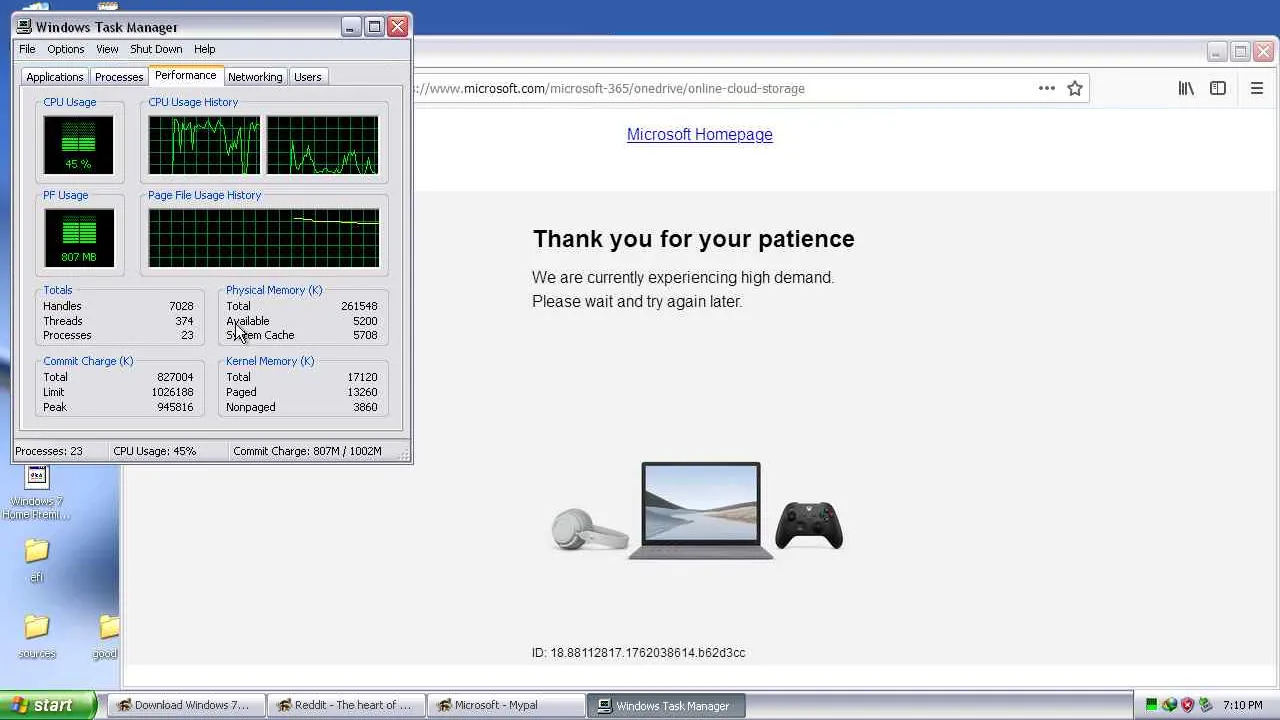Image resolution: width=1280 pixels, height=720 pixels.
Task: Switch to the Reddit taskbar window
Action: pos(346,705)
